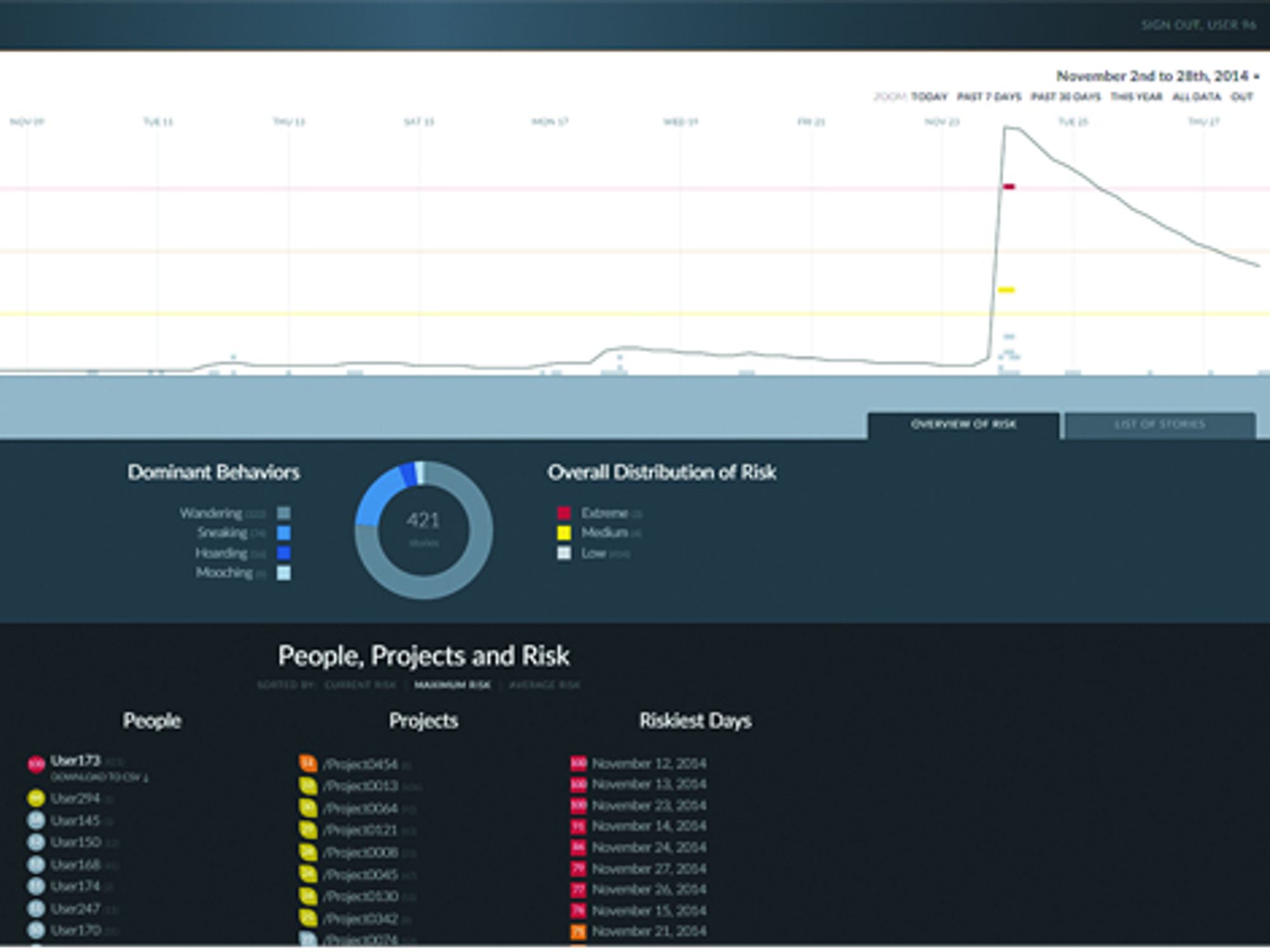
Task: Click the gray risk badge beside User145
Action: tap(36, 821)
